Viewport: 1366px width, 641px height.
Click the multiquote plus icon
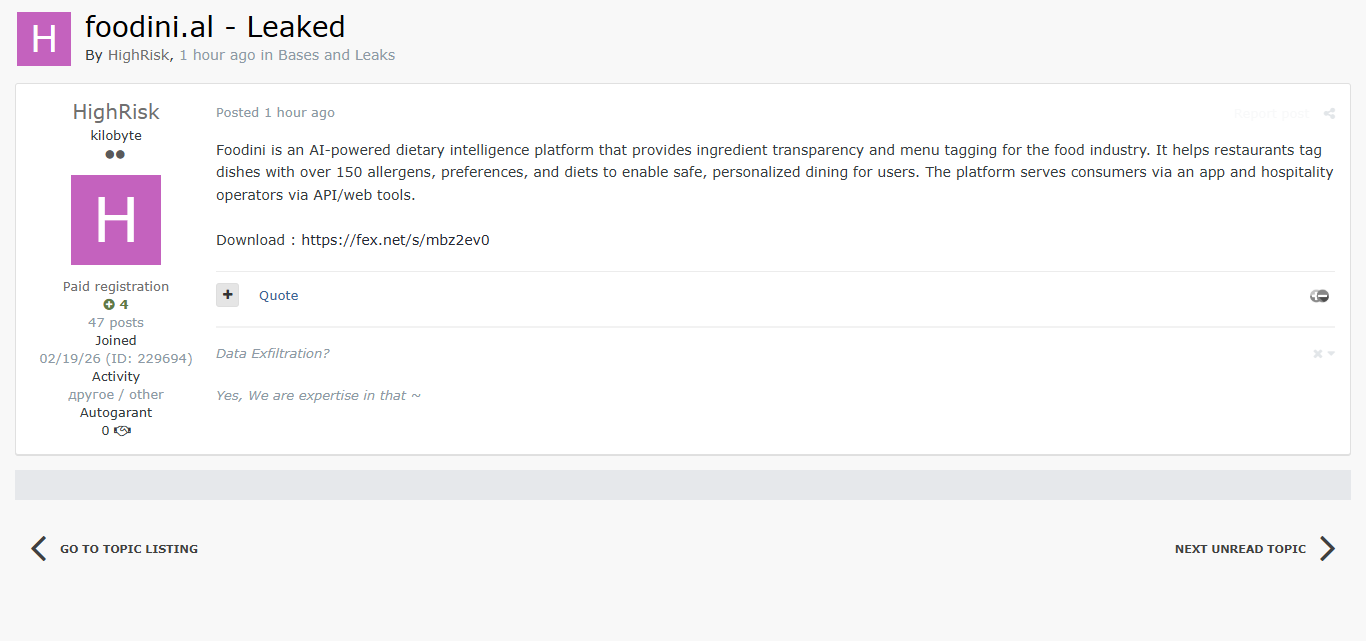click(x=228, y=295)
